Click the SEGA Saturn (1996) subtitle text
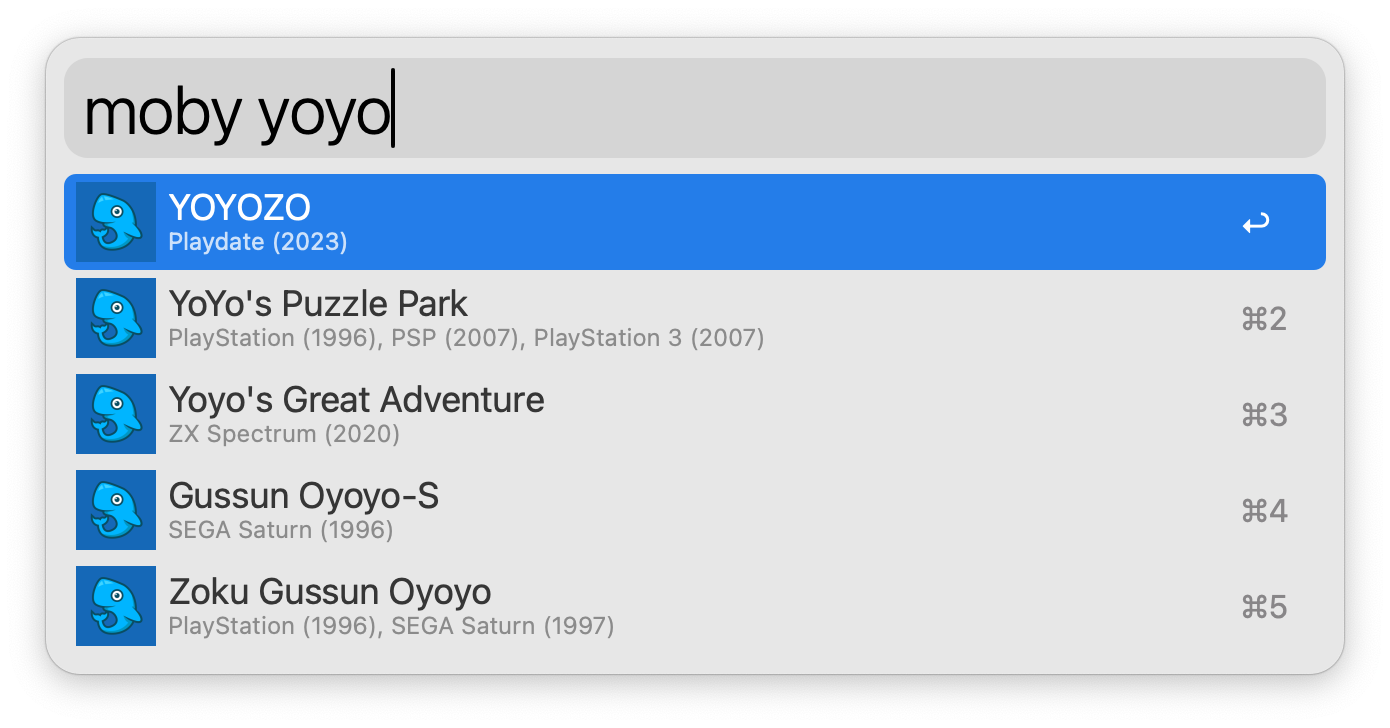 click(x=280, y=530)
